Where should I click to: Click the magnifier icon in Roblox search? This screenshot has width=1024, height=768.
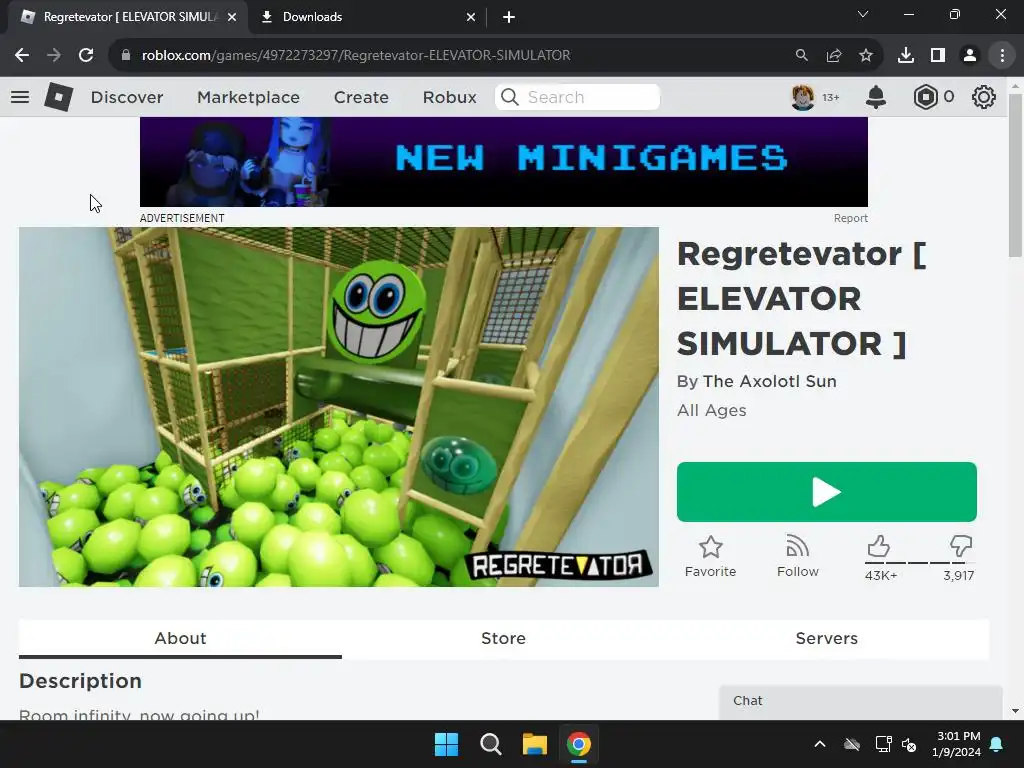pyautogui.click(x=509, y=97)
